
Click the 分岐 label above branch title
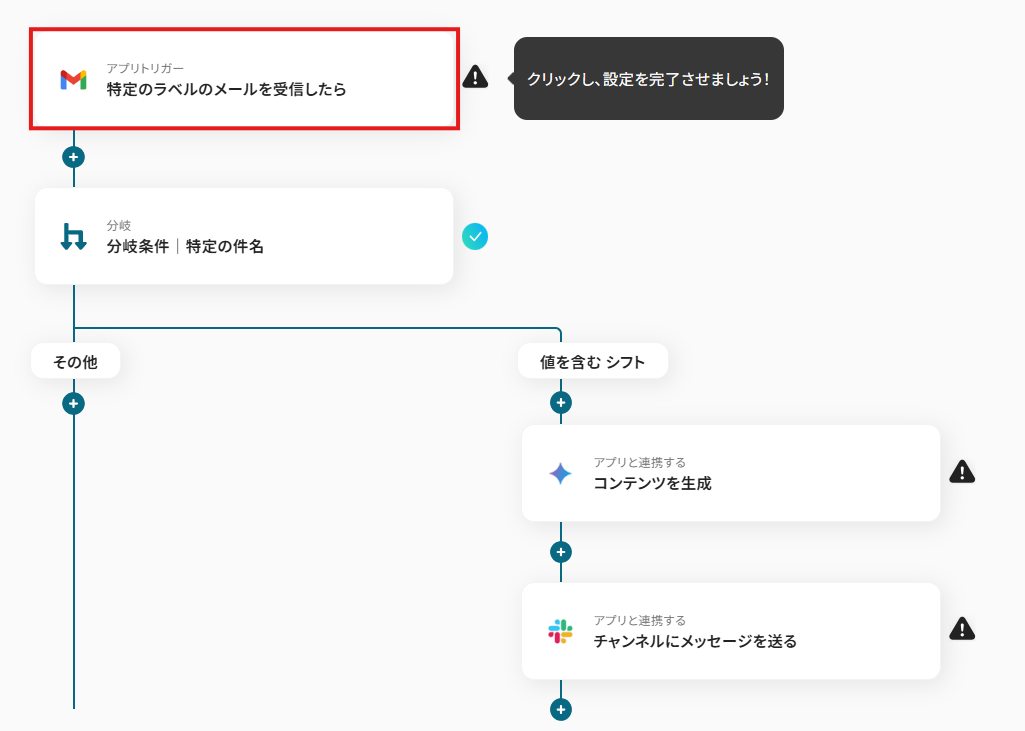tap(119, 226)
